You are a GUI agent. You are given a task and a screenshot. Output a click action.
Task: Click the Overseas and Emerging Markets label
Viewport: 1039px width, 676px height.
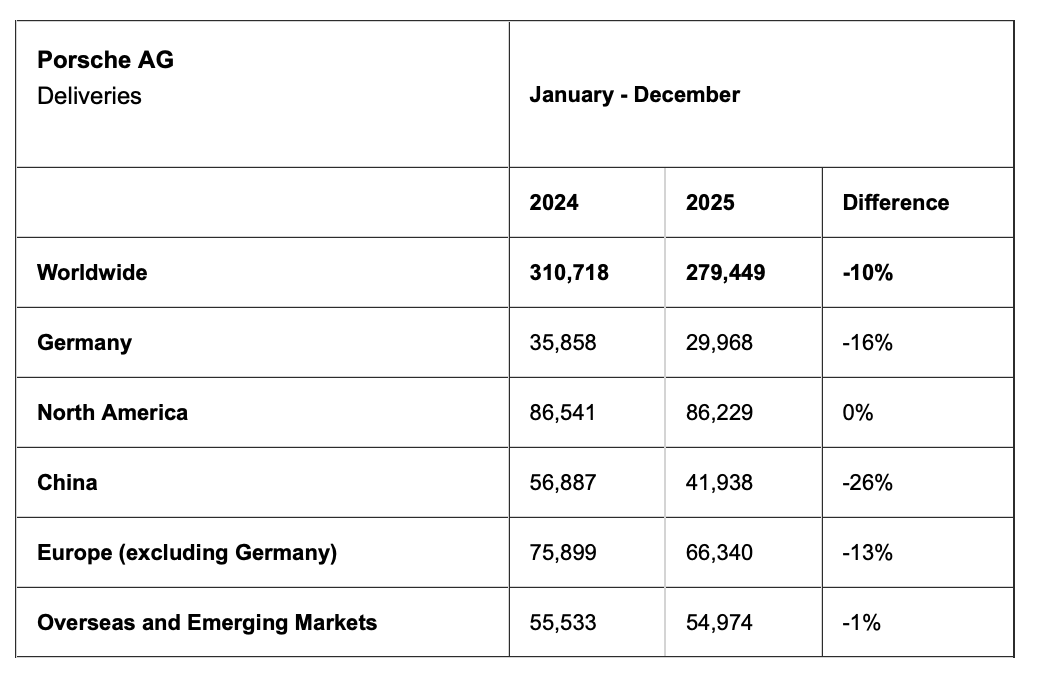click(x=207, y=623)
